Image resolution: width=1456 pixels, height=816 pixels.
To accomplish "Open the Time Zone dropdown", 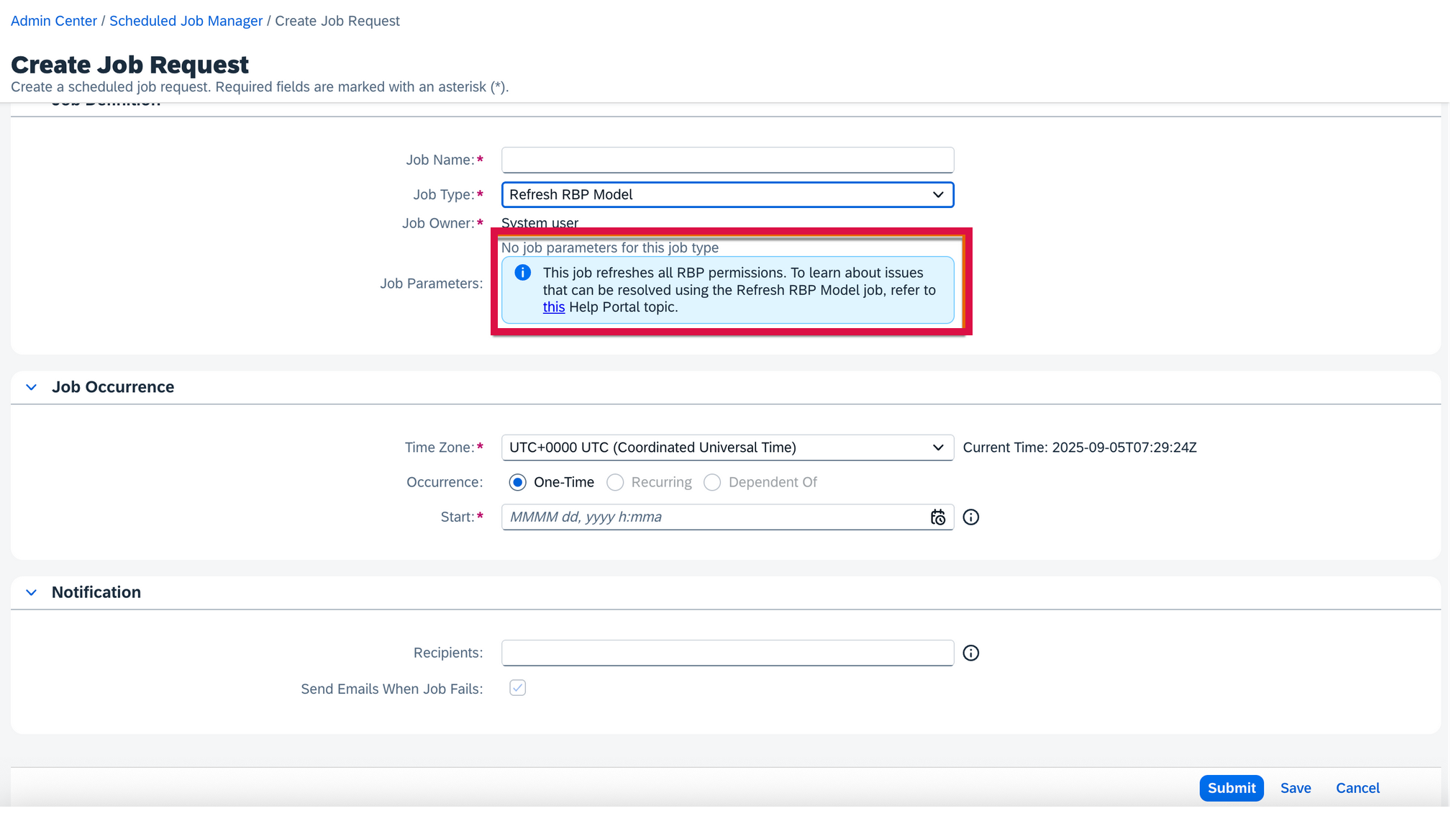I will (x=937, y=447).
